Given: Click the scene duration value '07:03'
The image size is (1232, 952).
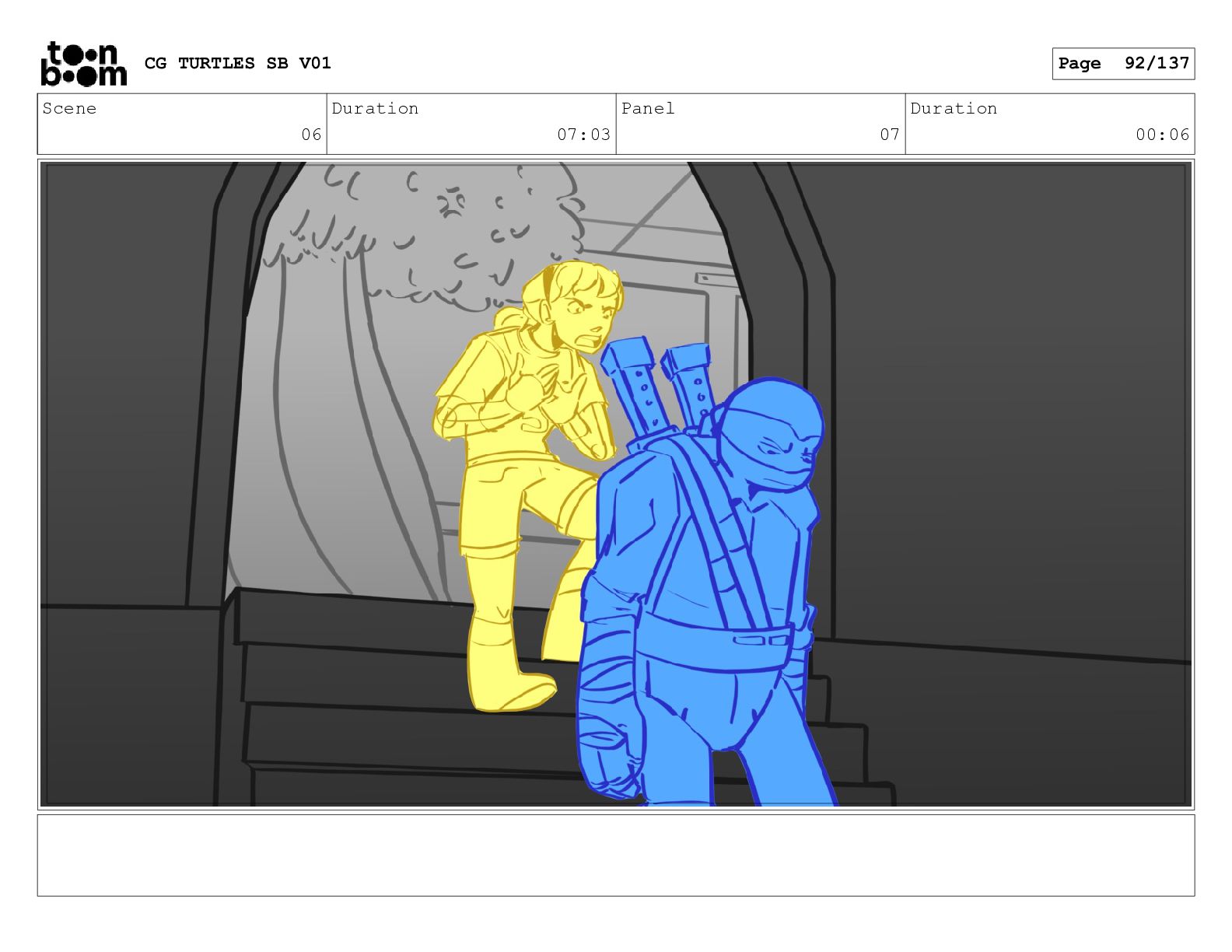Looking at the screenshot, I should [x=583, y=135].
